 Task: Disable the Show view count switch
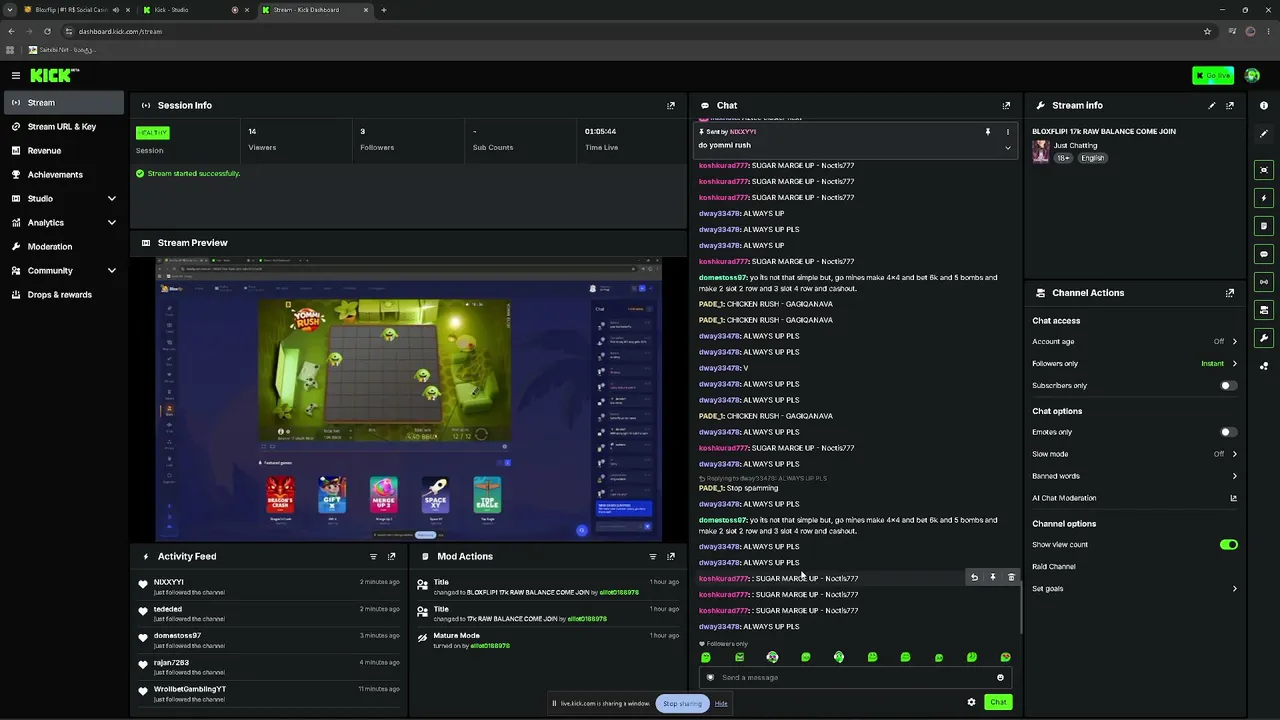click(x=1228, y=545)
